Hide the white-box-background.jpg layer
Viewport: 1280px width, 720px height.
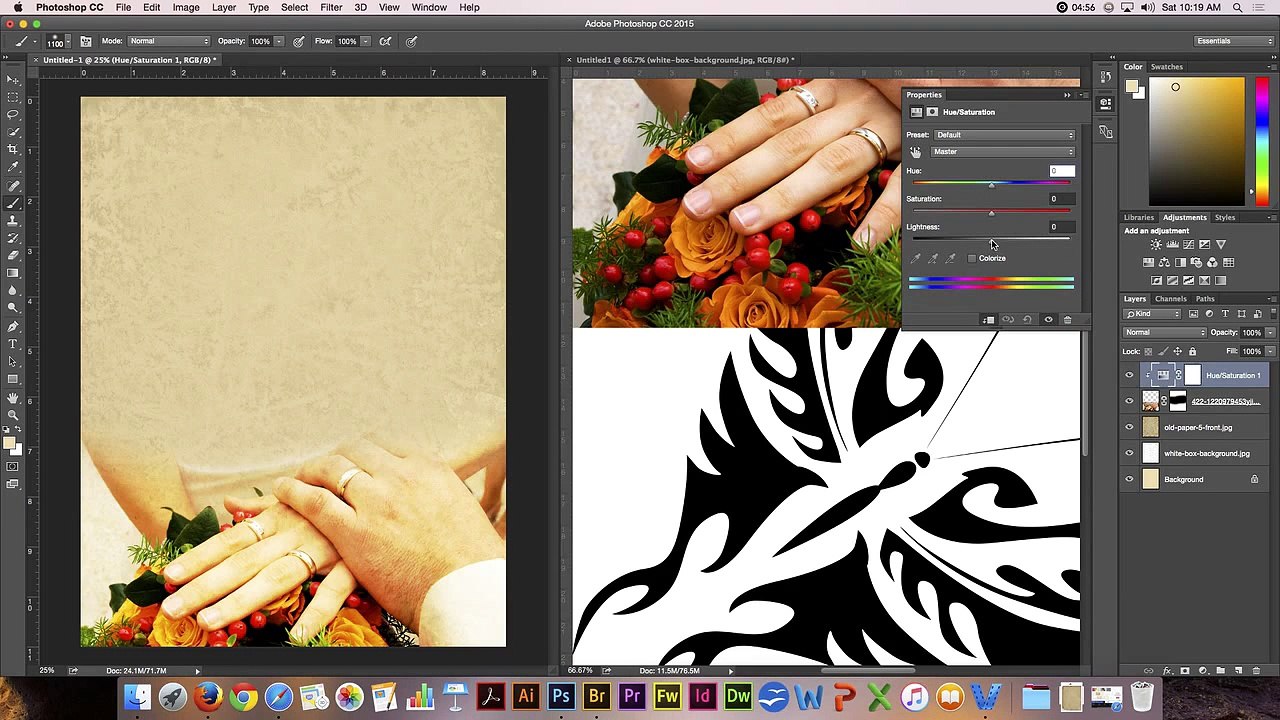(1130, 454)
